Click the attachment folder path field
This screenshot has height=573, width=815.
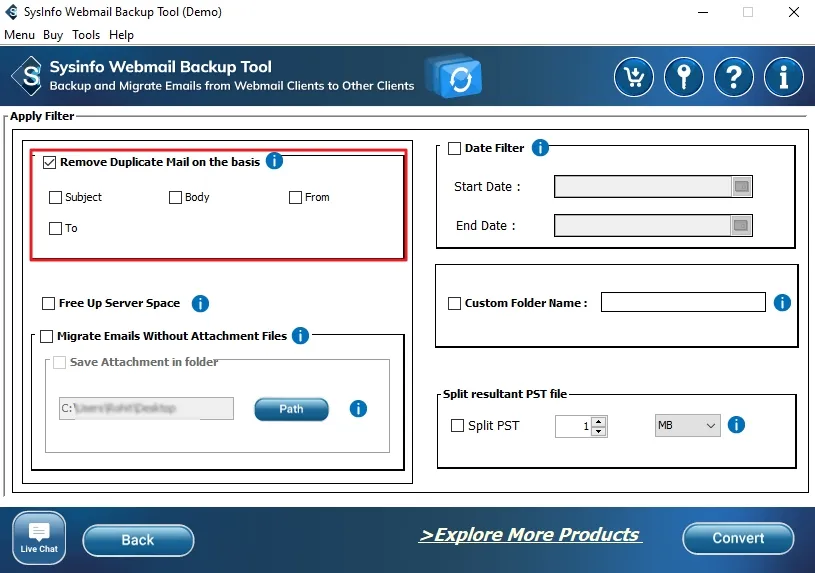146,408
